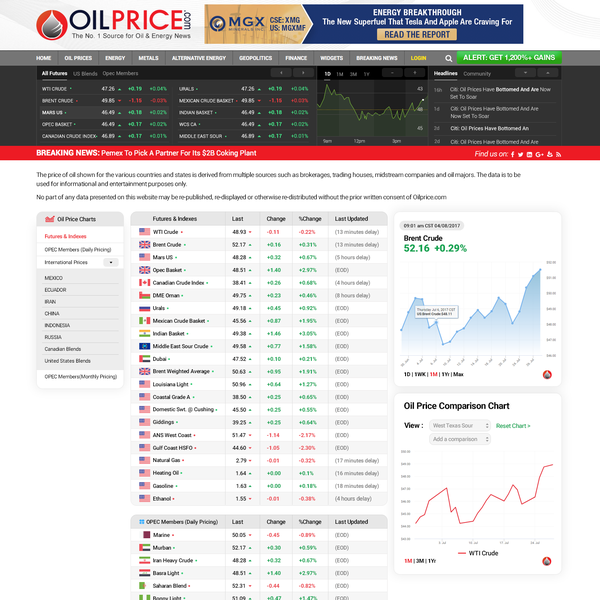Click the US flag beside WTI Crude

(x=144, y=232)
